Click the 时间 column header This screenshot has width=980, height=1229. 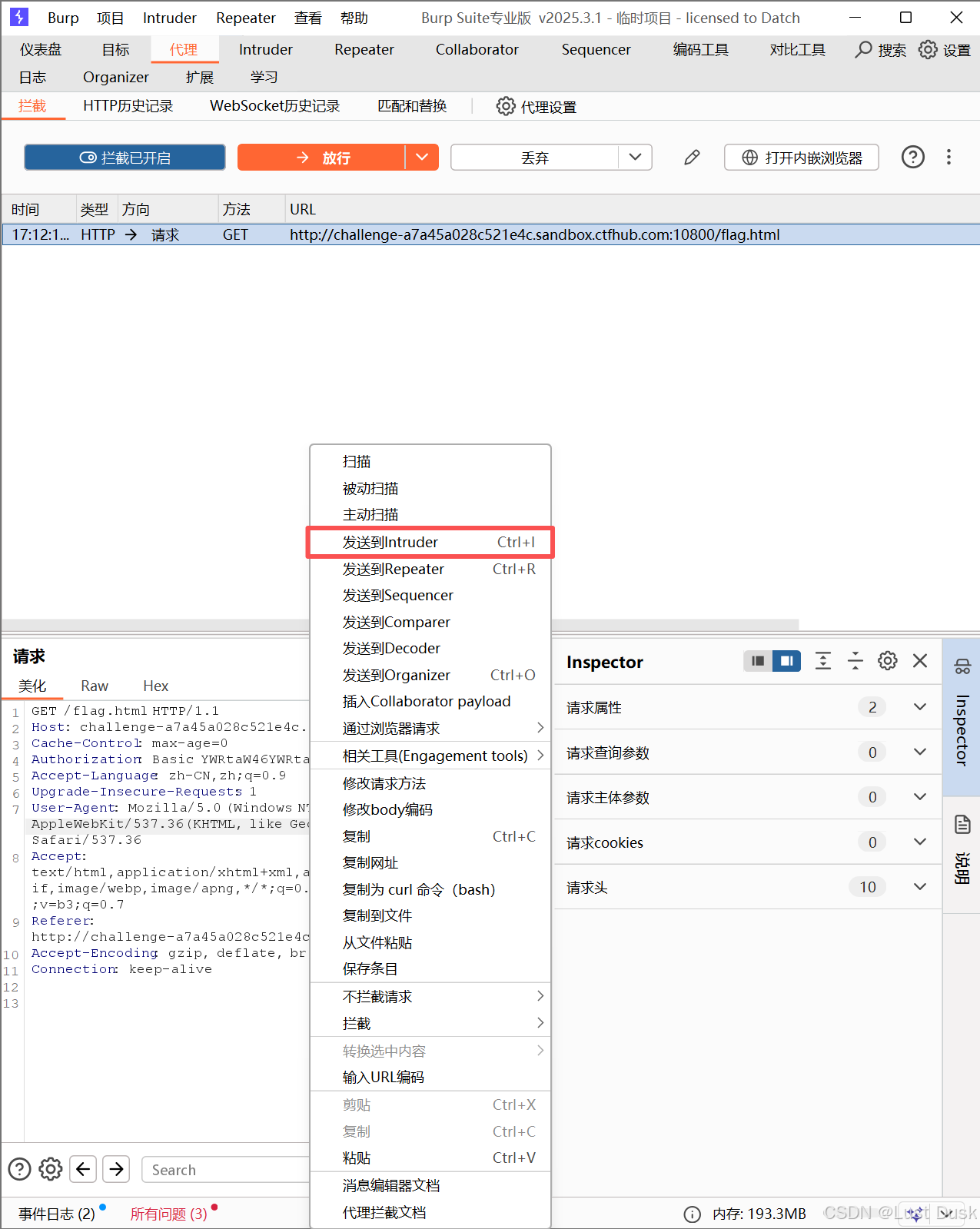click(38, 209)
